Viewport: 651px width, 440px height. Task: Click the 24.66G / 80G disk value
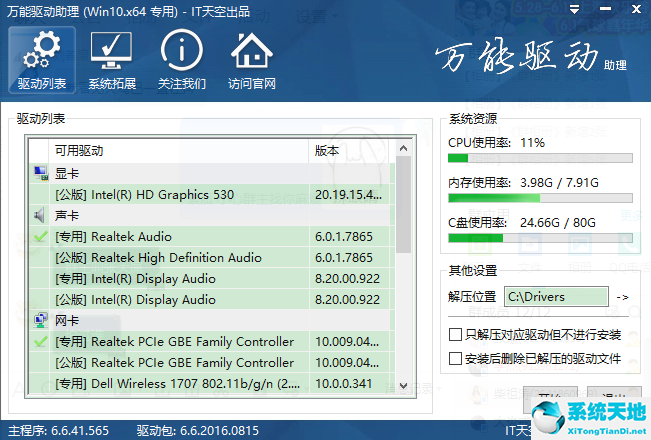tap(558, 222)
